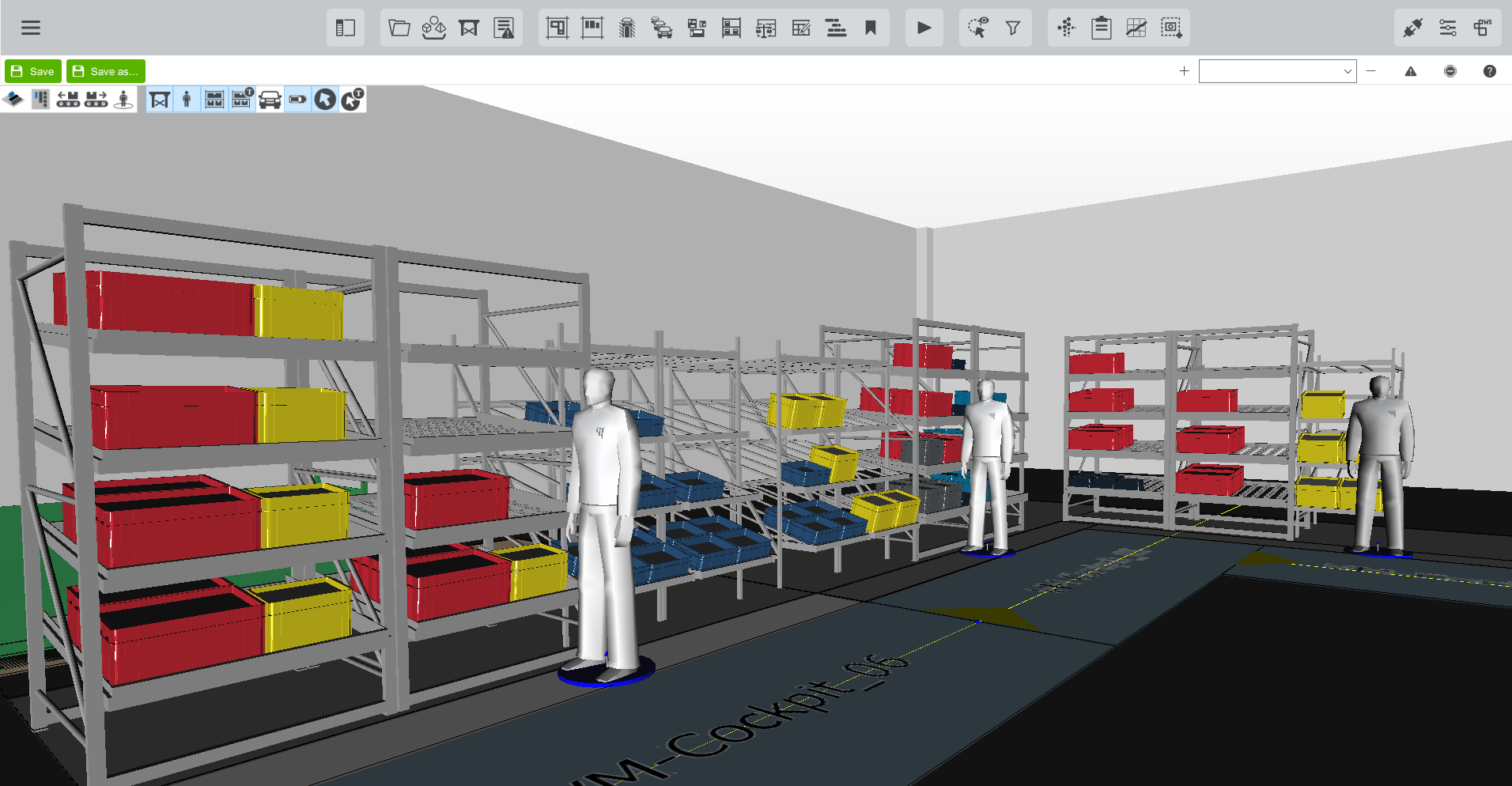Open project folder icon
Viewport: 1512px width, 786px height.
pyautogui.click(x=399, y=28)
